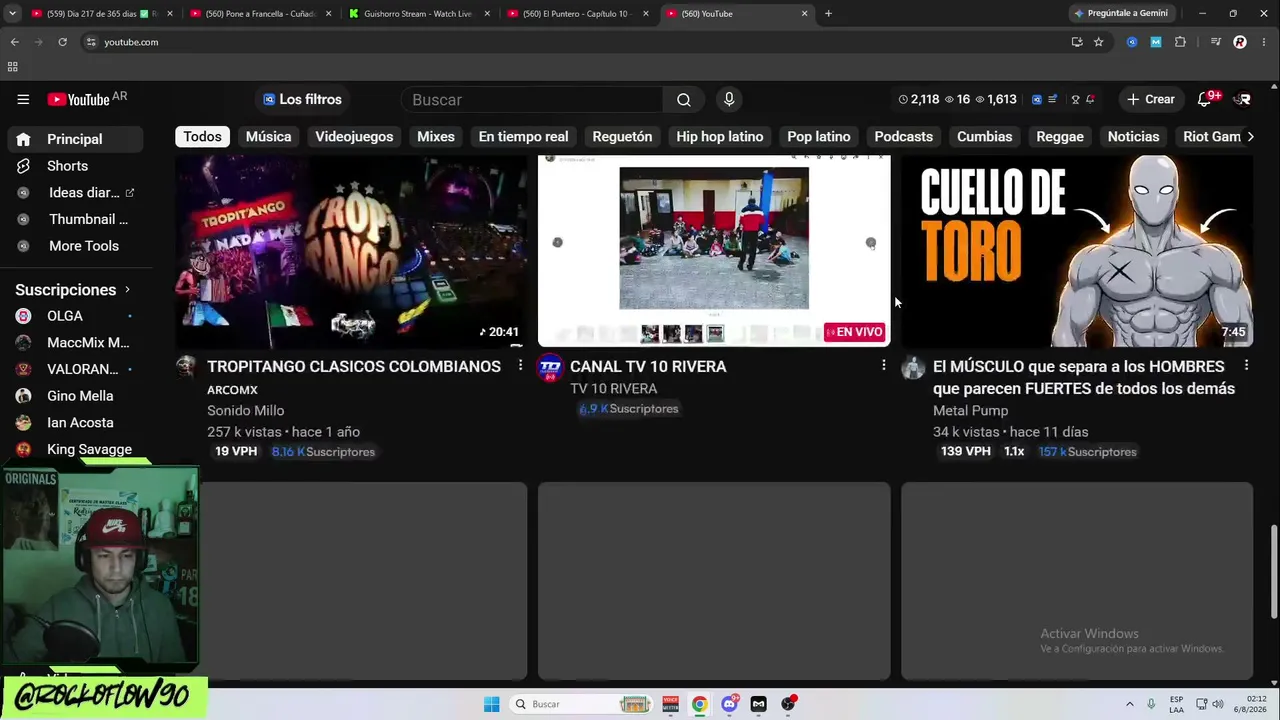Open the YouTube guide hamburger menu
The height and width of the screenshot is (720, 1280).
click(x=23, y=99)
